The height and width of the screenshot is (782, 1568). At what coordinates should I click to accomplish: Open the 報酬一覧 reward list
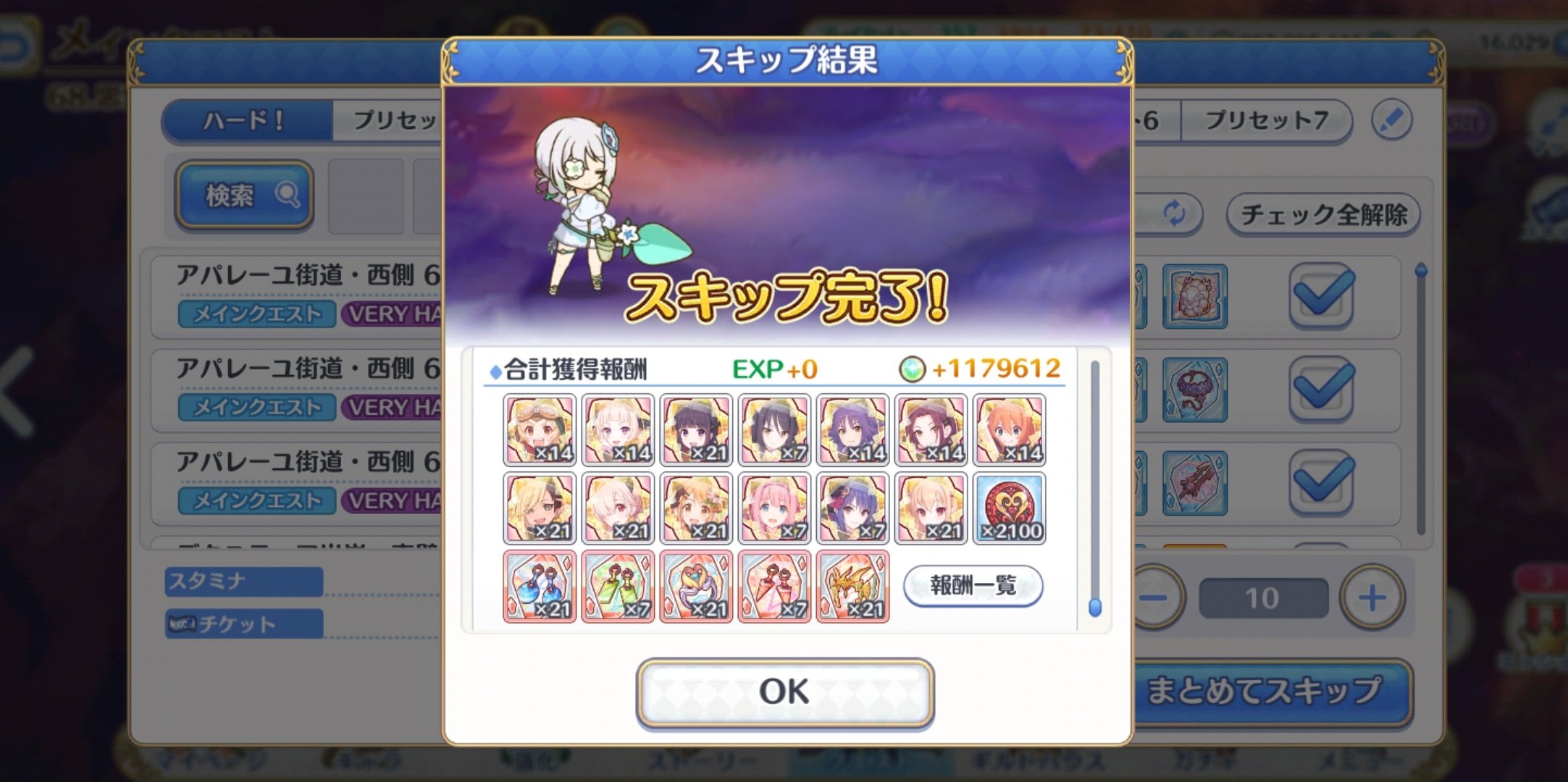pos(973,585)
